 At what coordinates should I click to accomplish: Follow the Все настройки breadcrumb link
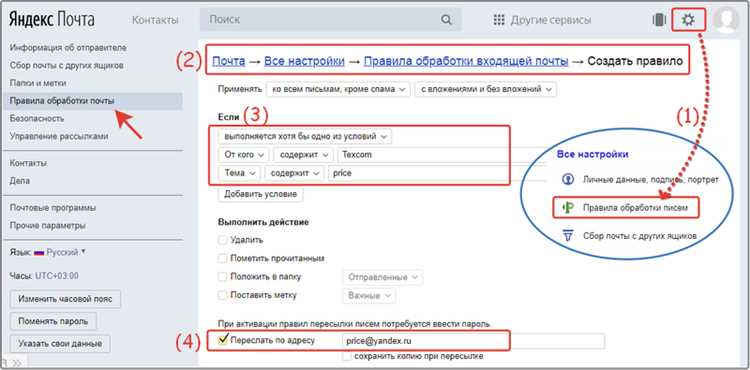[304, 61]
